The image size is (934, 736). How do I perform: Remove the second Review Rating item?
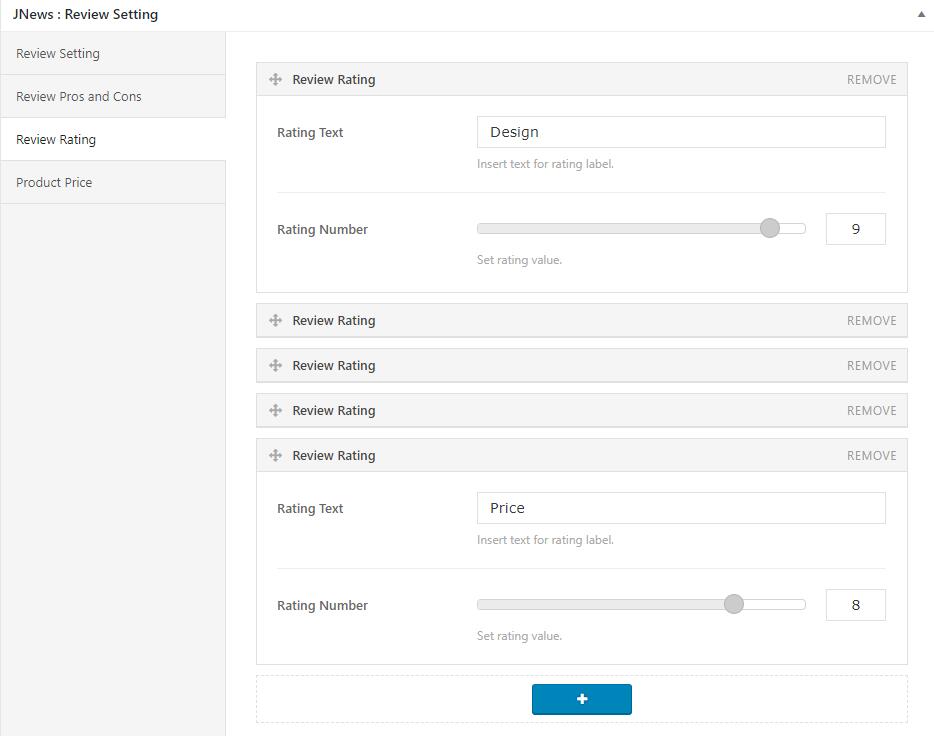click(x=871, y=321)
